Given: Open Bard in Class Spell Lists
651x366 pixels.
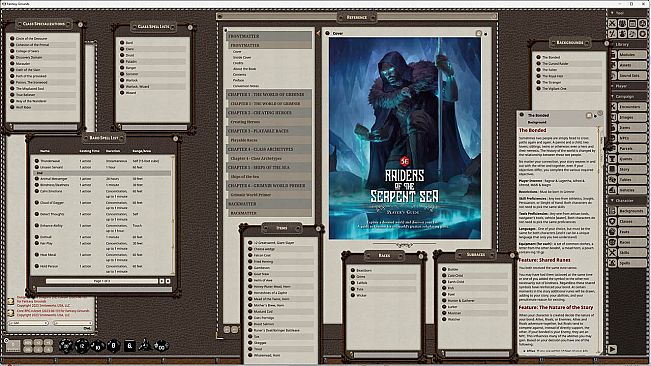Looking at the screenshot, I should point(129,42).
